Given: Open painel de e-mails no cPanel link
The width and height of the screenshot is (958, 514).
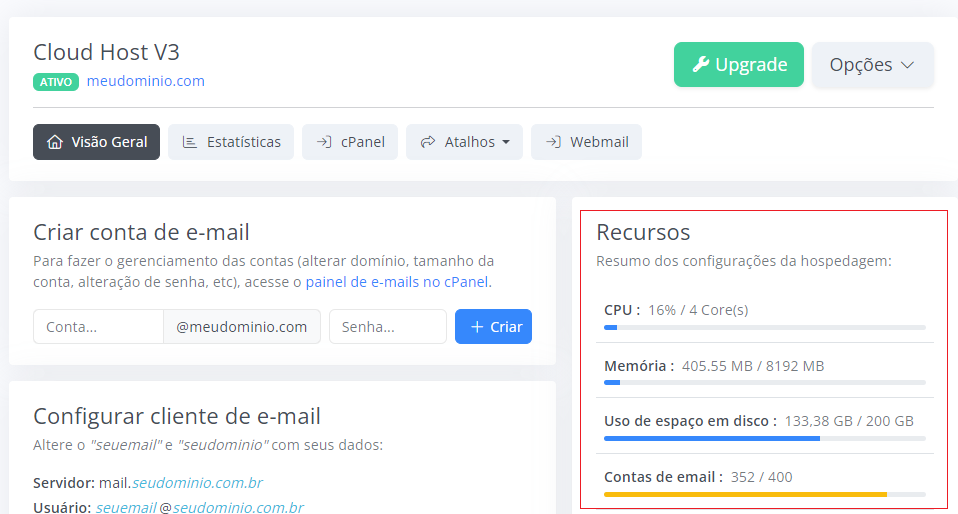Looking at the screenshot, I should pyautogui.click(x=397, y=282).
